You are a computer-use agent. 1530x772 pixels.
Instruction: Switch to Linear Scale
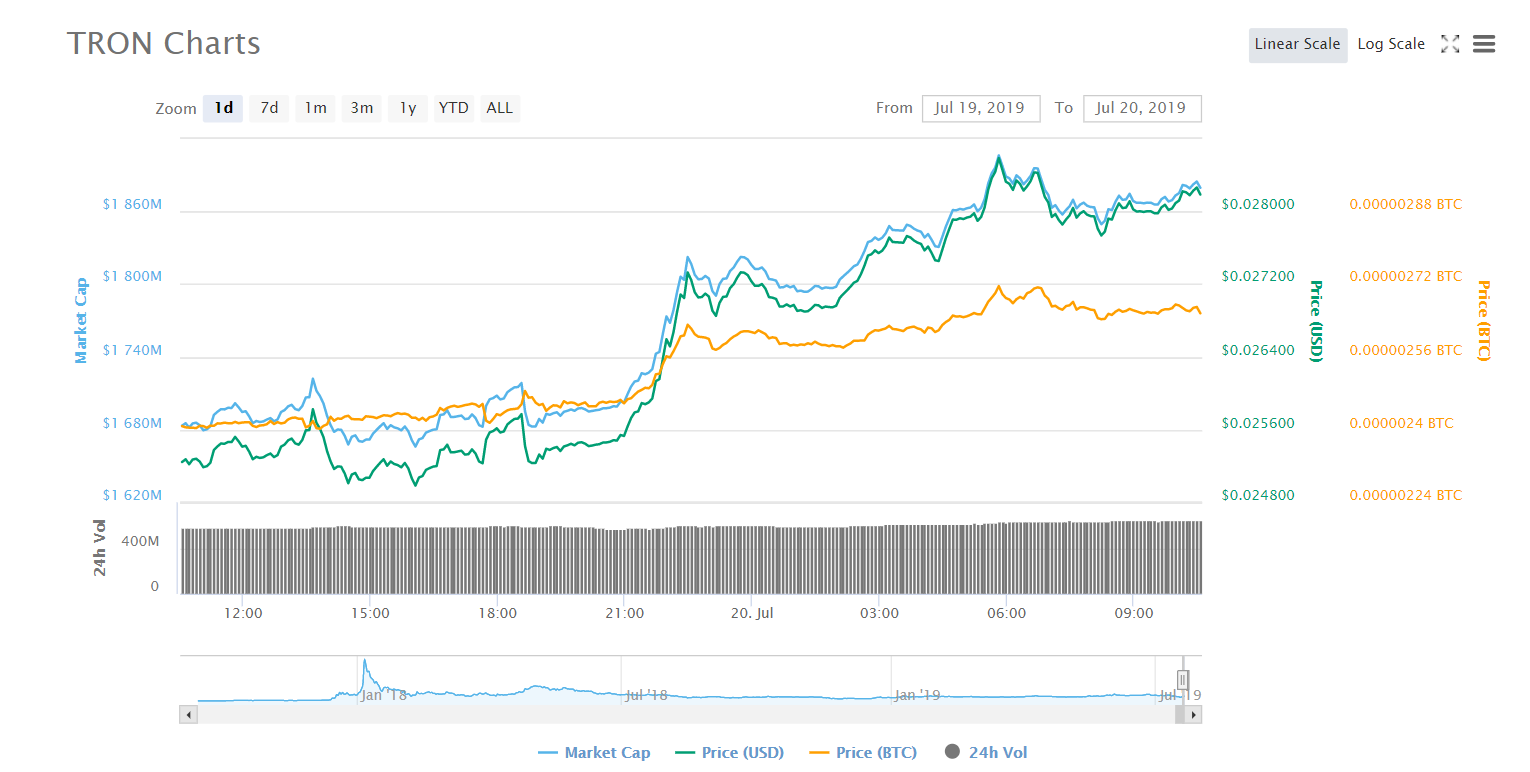1297,45
